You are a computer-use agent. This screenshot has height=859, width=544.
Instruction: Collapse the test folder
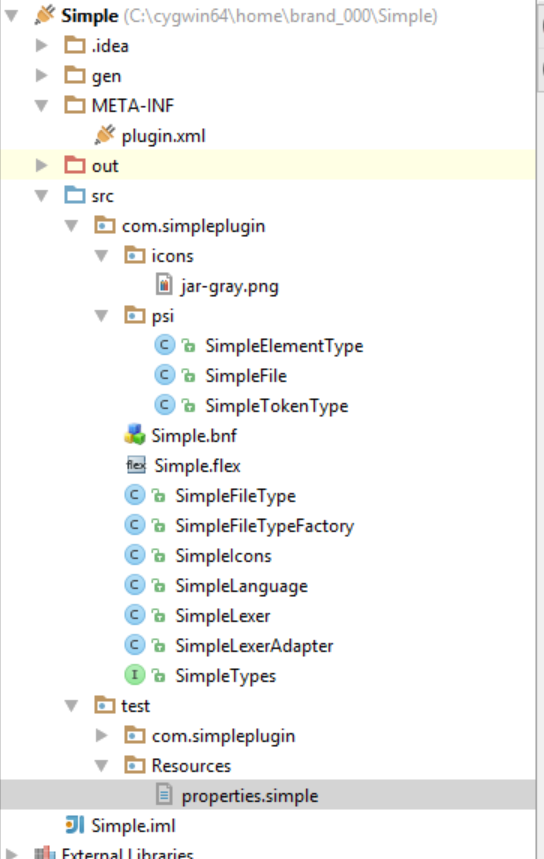71,706
